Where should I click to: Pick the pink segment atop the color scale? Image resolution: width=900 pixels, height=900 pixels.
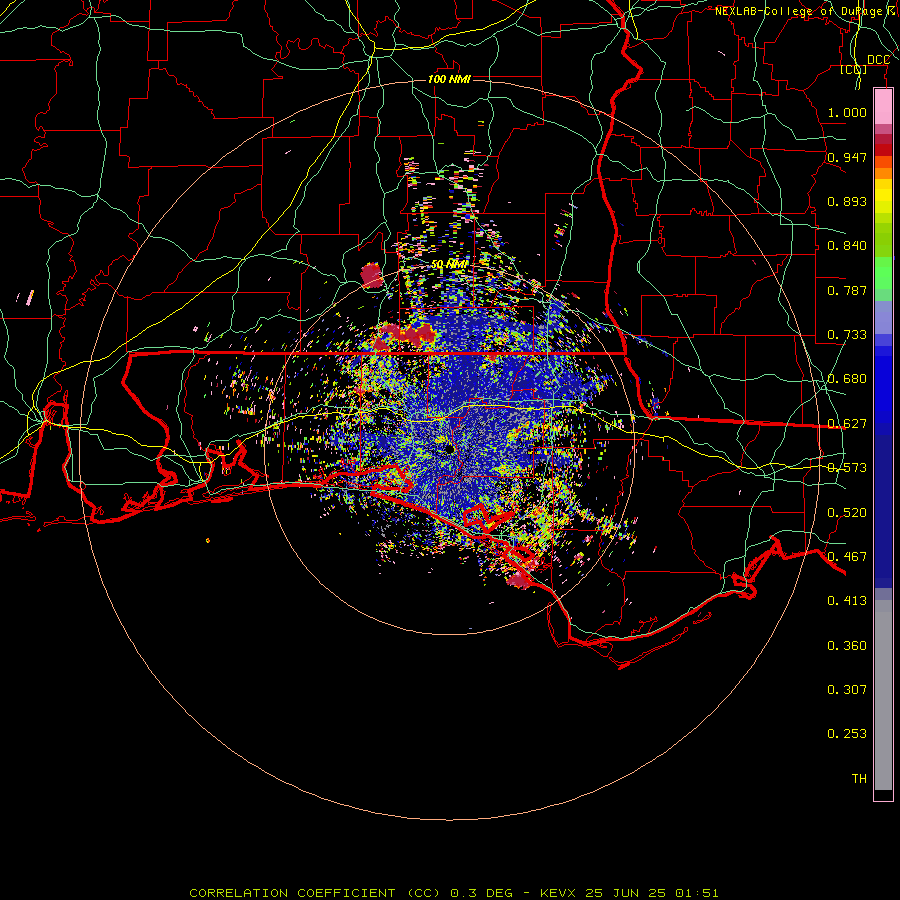(883, 107)
